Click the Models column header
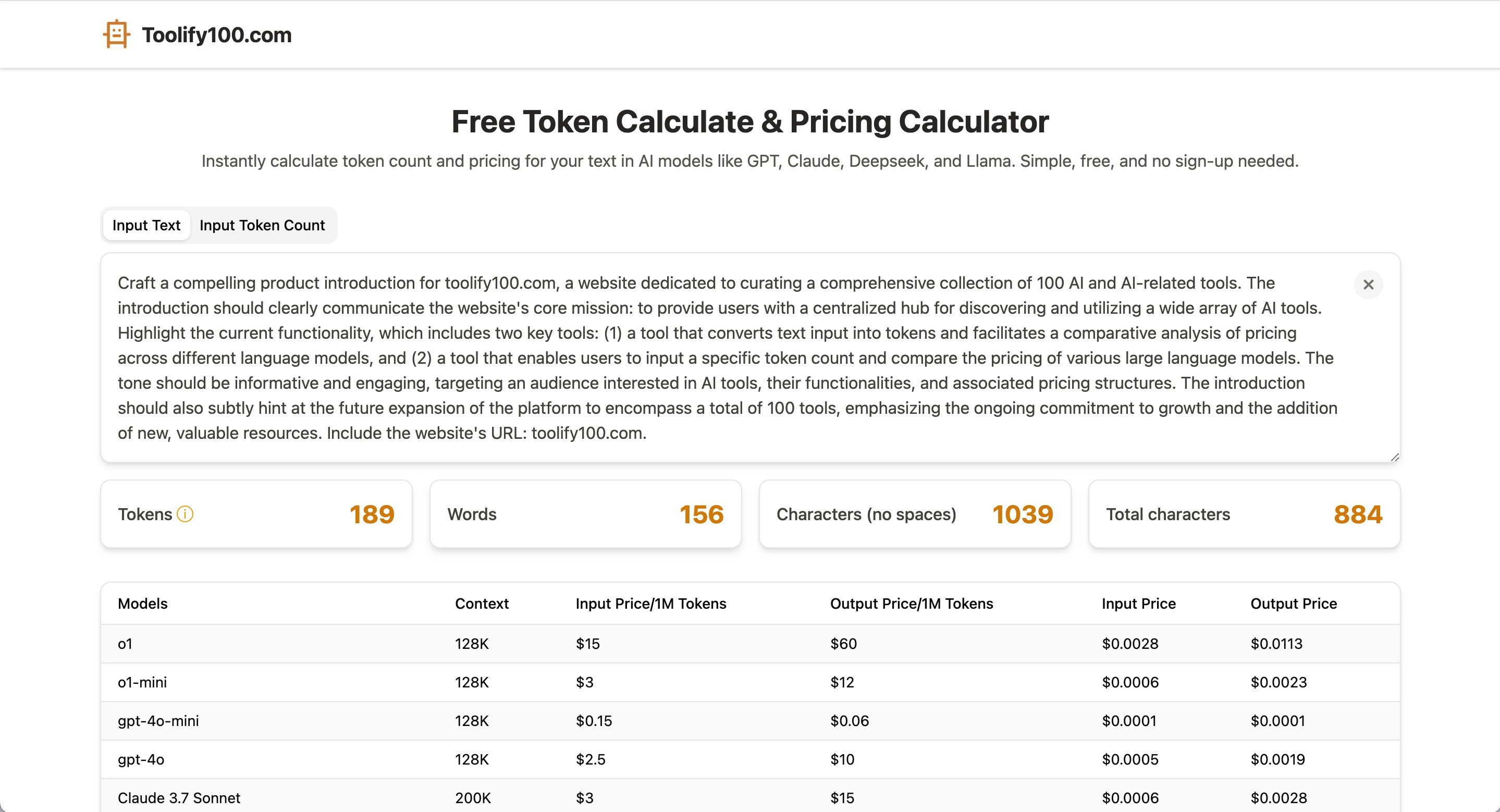The image size is (1500, 812). 143,604
